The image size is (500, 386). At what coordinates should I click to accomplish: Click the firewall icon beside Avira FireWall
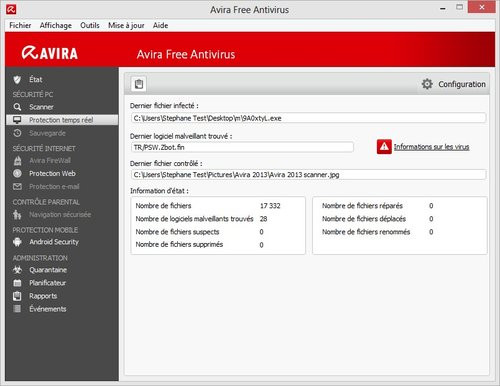pos(17,161)
